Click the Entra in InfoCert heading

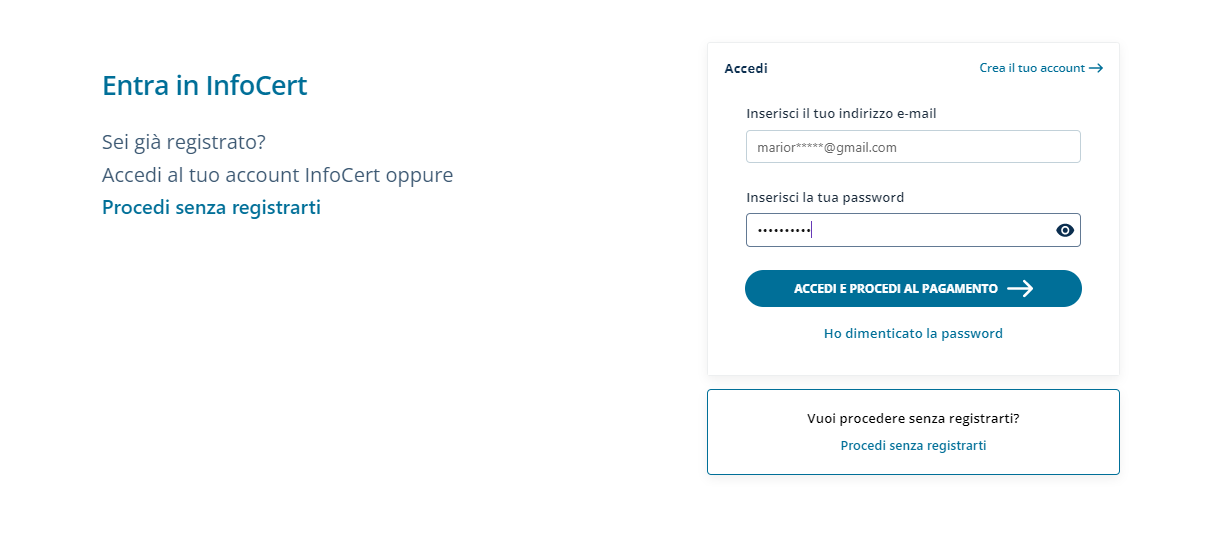pos(204,85)
